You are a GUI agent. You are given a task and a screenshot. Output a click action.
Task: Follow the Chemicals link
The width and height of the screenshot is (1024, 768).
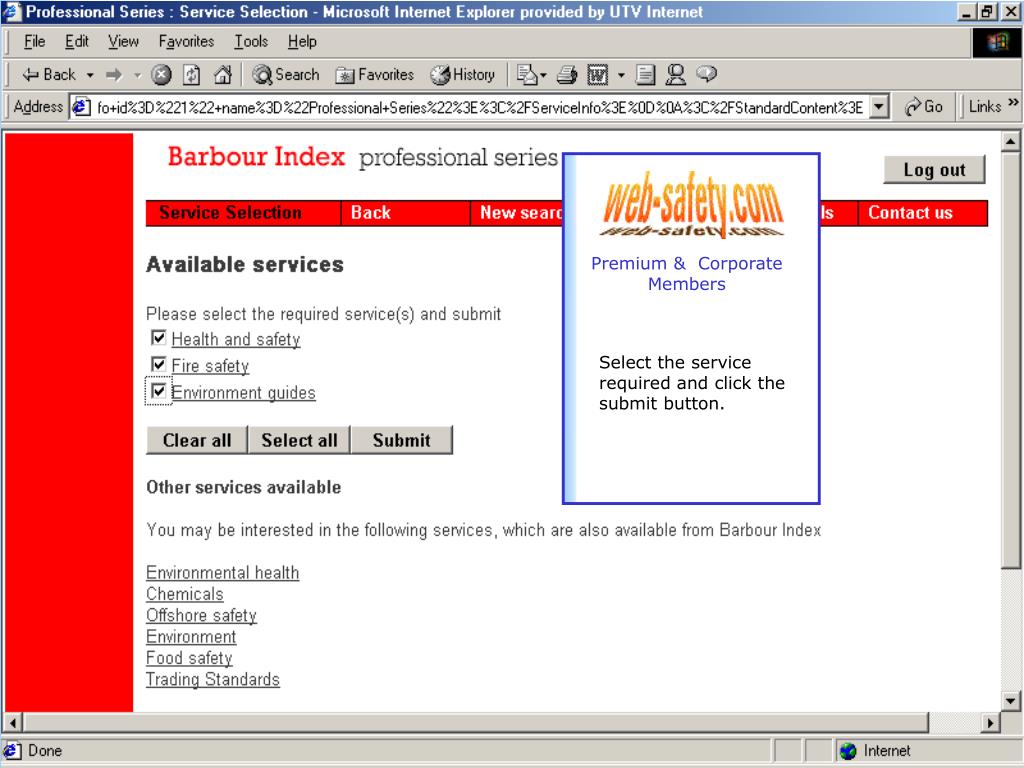coord(185,594)
